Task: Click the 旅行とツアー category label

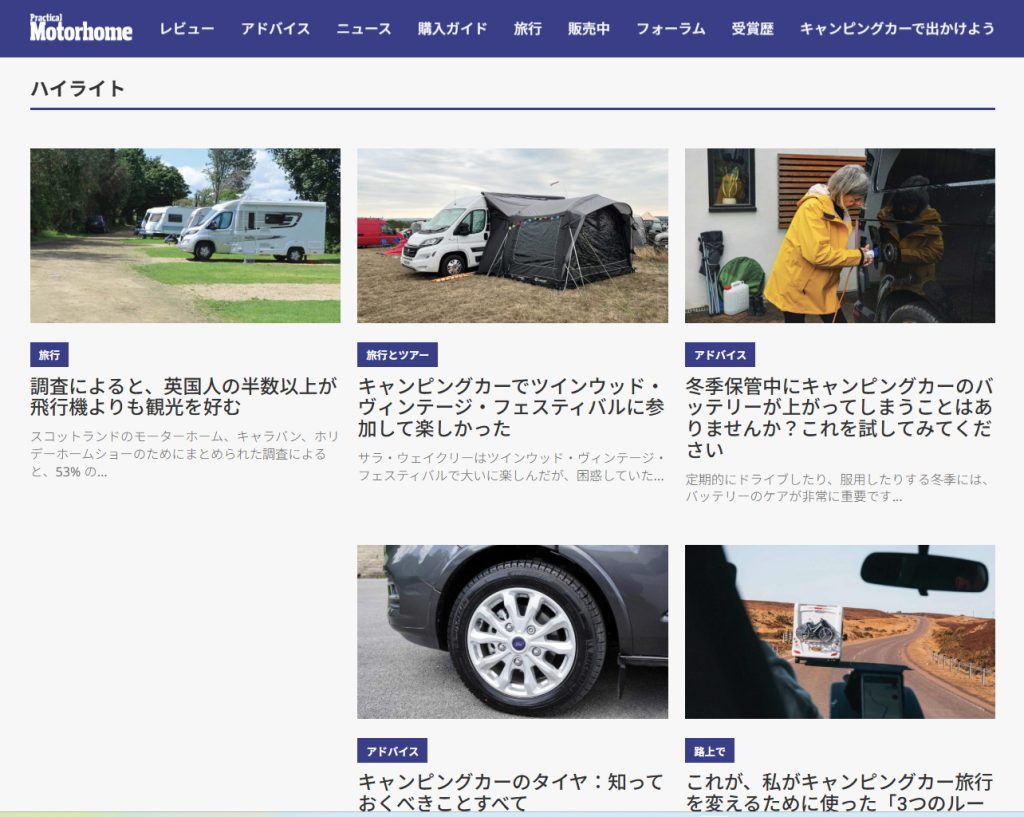Action: pos(395,354)
